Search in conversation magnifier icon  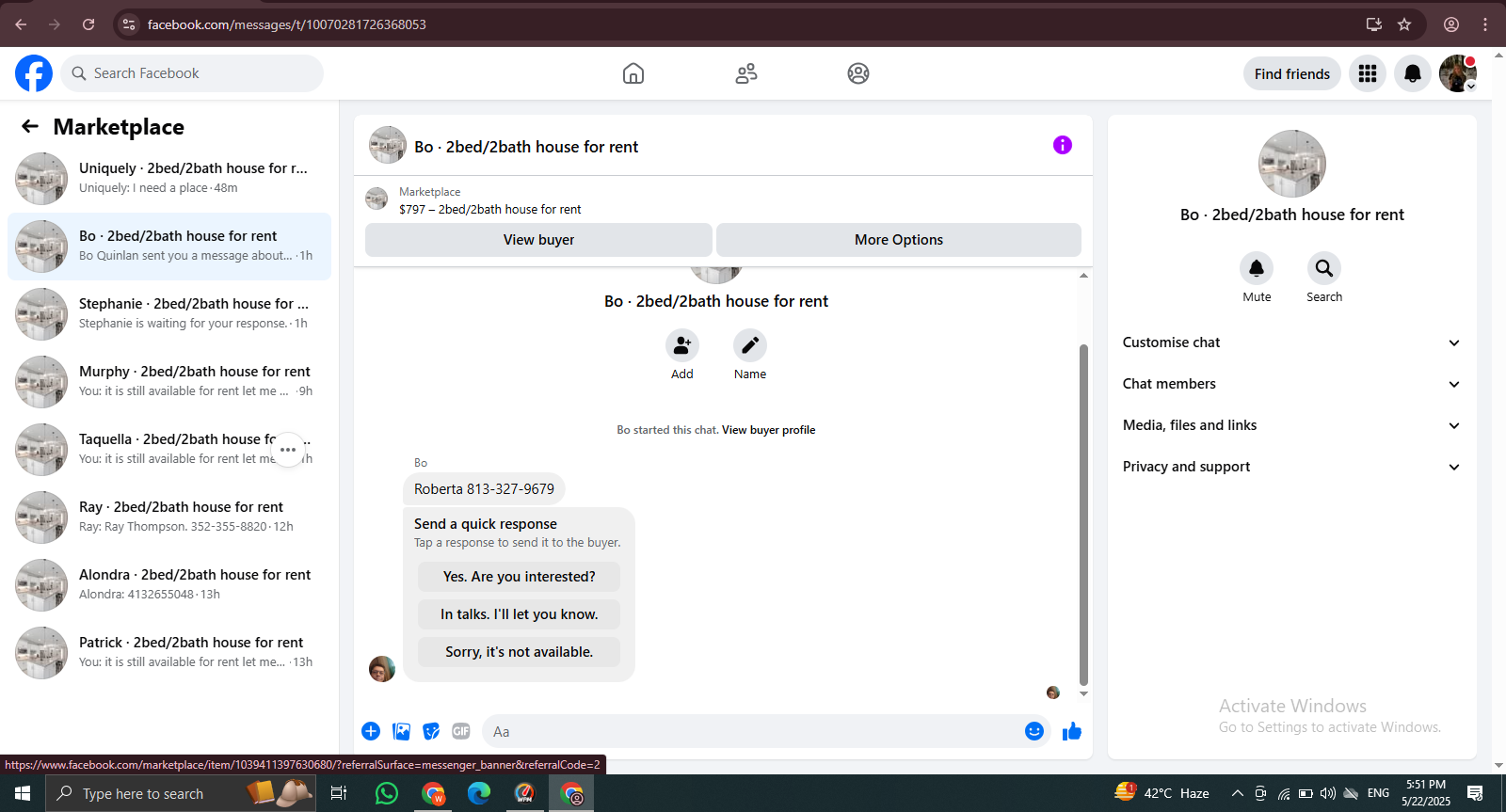point(1324,268)
